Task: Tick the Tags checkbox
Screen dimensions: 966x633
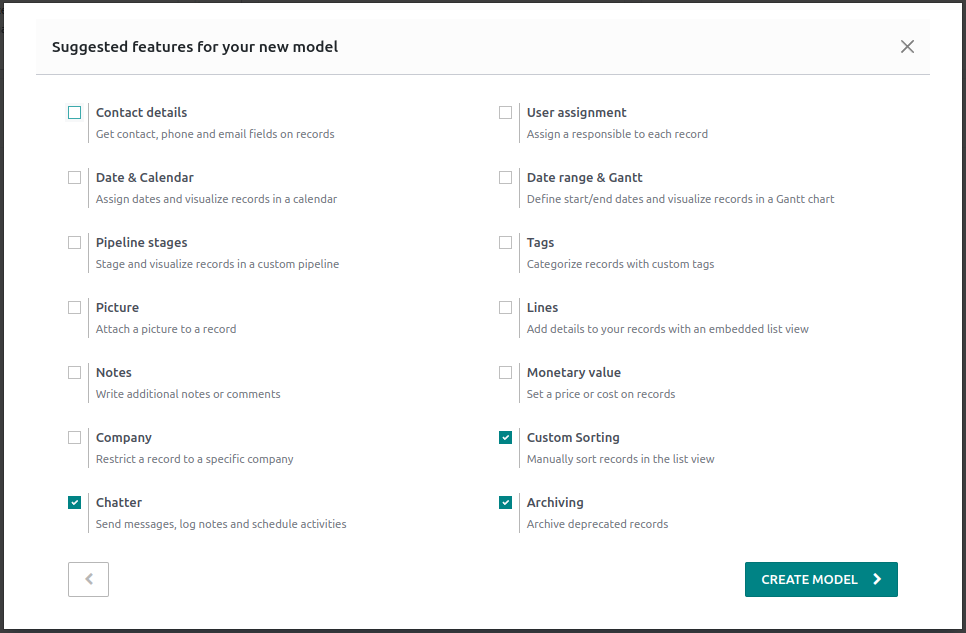Action: [506, 243]
